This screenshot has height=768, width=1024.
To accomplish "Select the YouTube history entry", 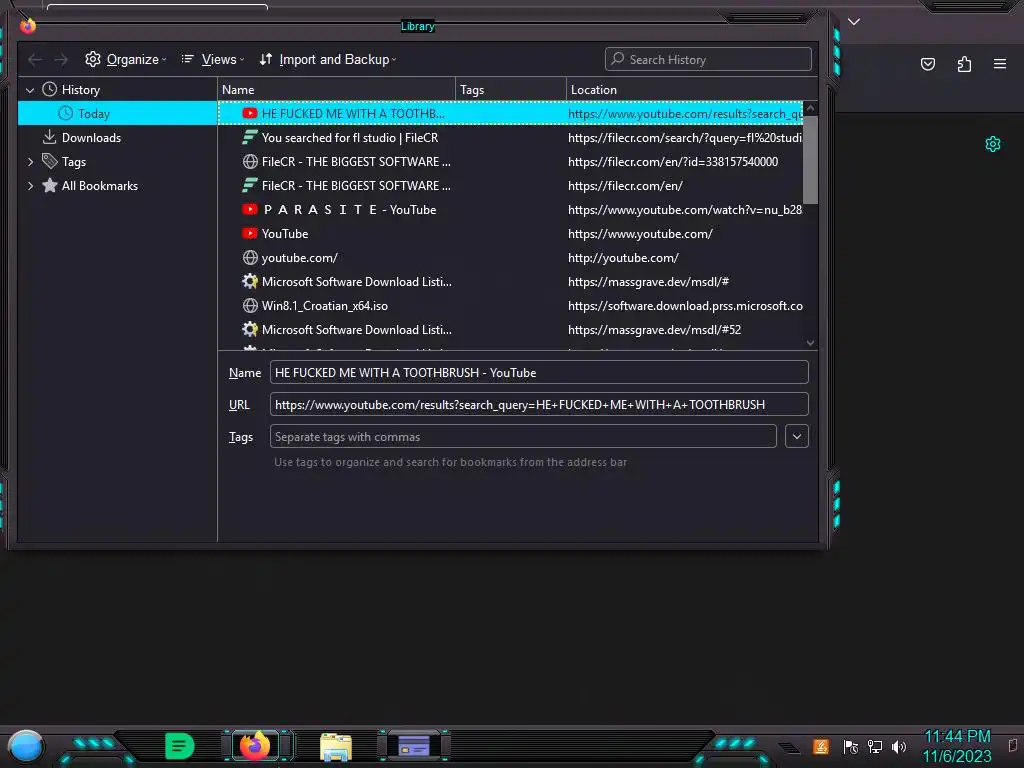I will tap(510, 234).
